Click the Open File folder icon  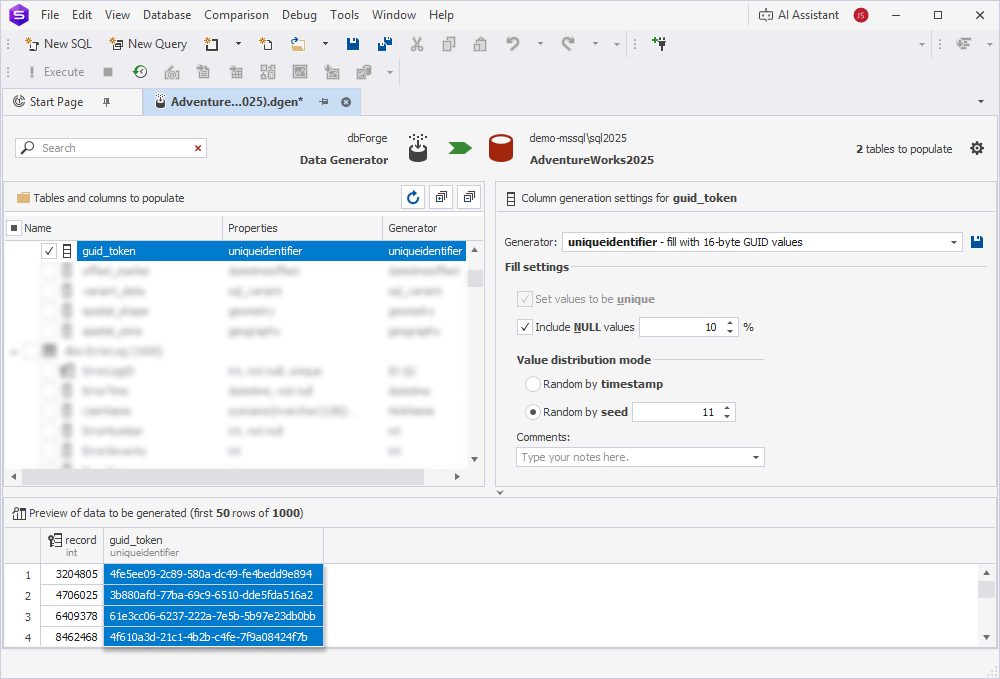tap(298, 44)
